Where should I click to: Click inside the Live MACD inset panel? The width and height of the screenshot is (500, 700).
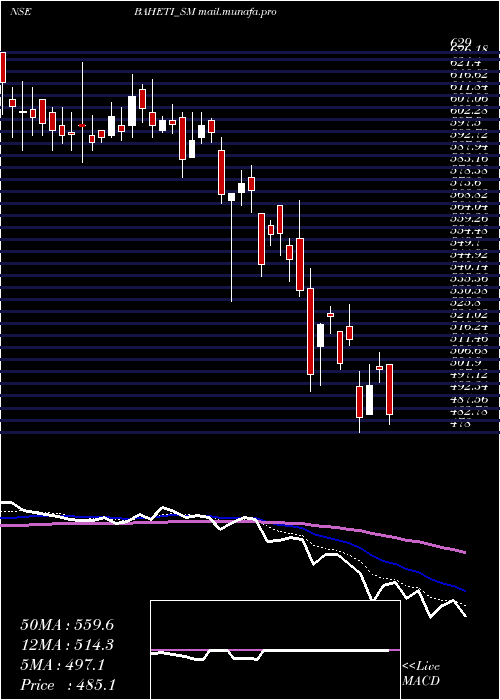tap(275, 650)
